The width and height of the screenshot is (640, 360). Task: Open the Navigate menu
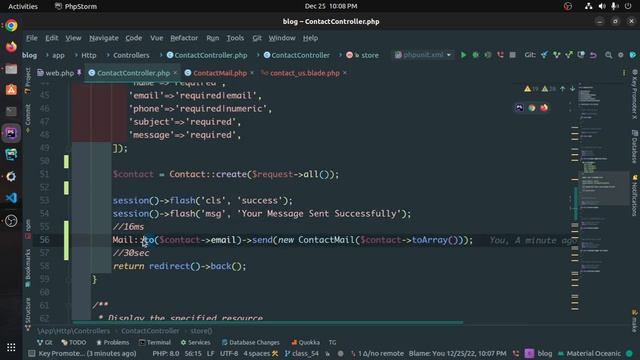[104, 38]
